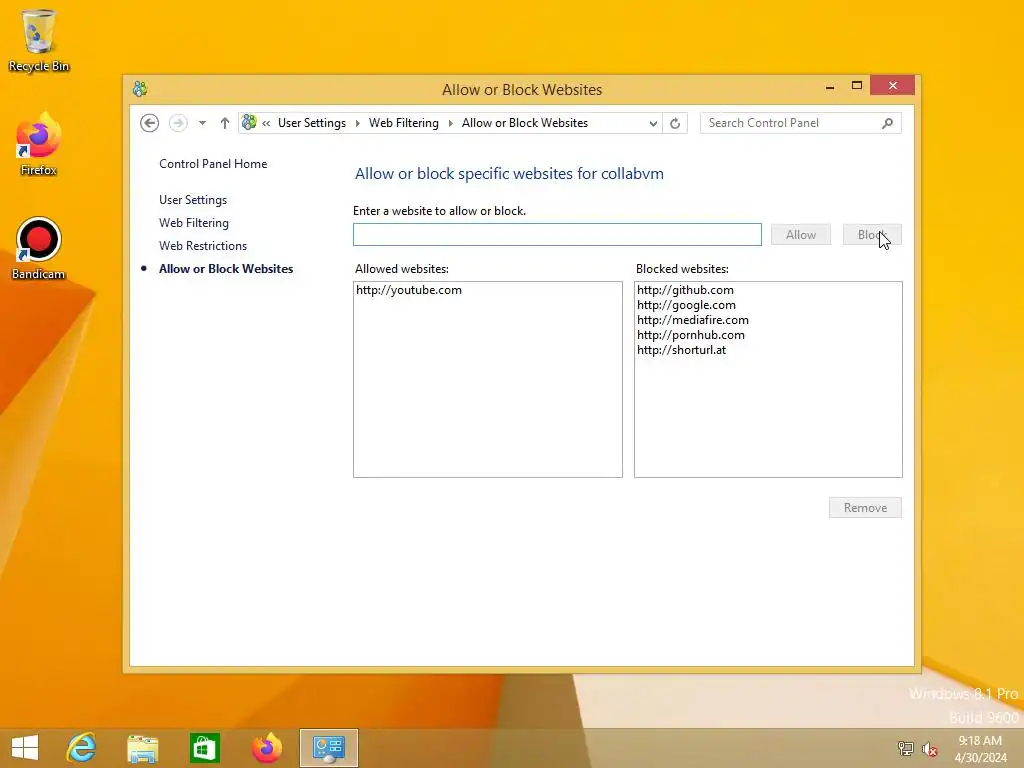Open the network tray icon
Screen dimensions: 1024x768
905,748
